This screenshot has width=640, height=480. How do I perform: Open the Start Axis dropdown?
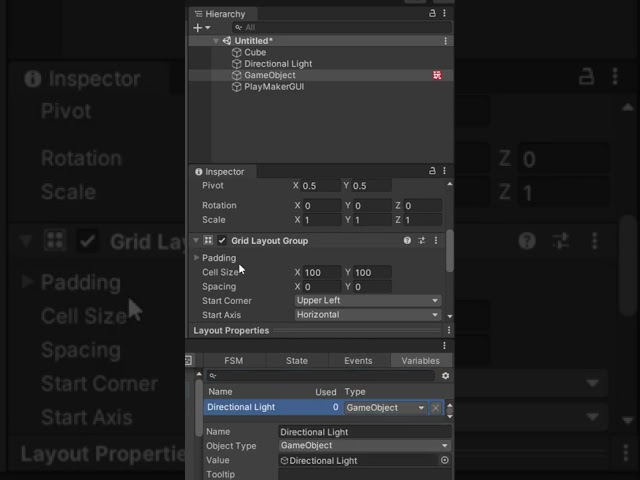[368, 315]
